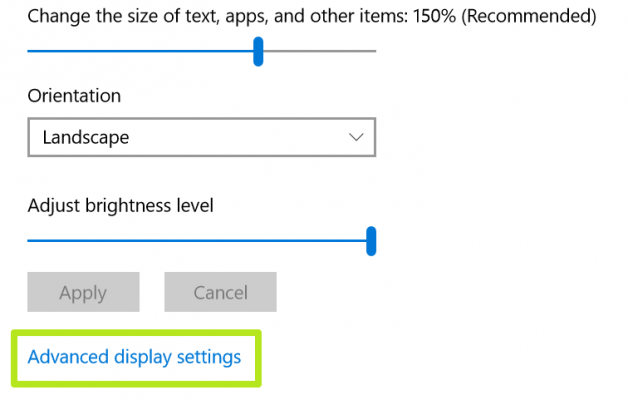Set brightness slider to its far-left minimum
Viewport: 628px width, 400px height.
click(29, 241)
